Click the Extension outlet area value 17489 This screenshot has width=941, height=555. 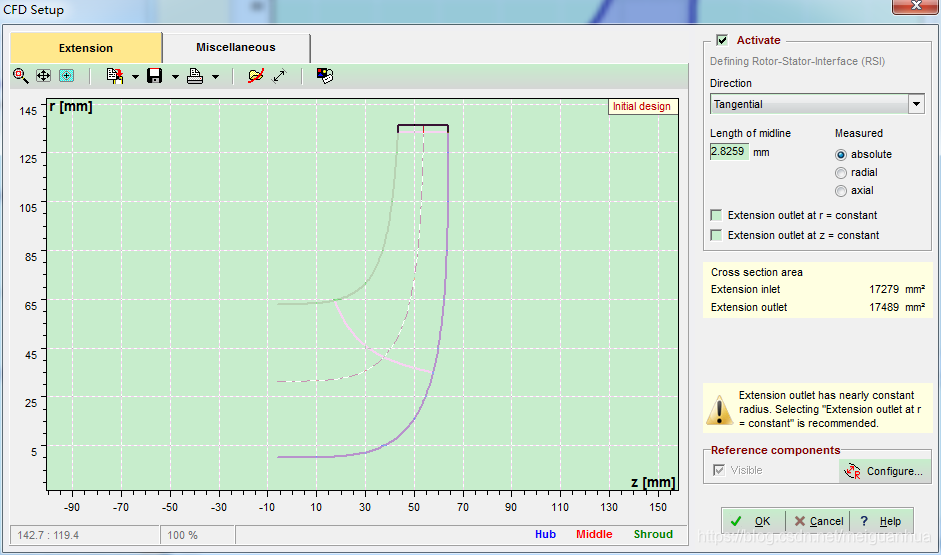tap(884, 307)
